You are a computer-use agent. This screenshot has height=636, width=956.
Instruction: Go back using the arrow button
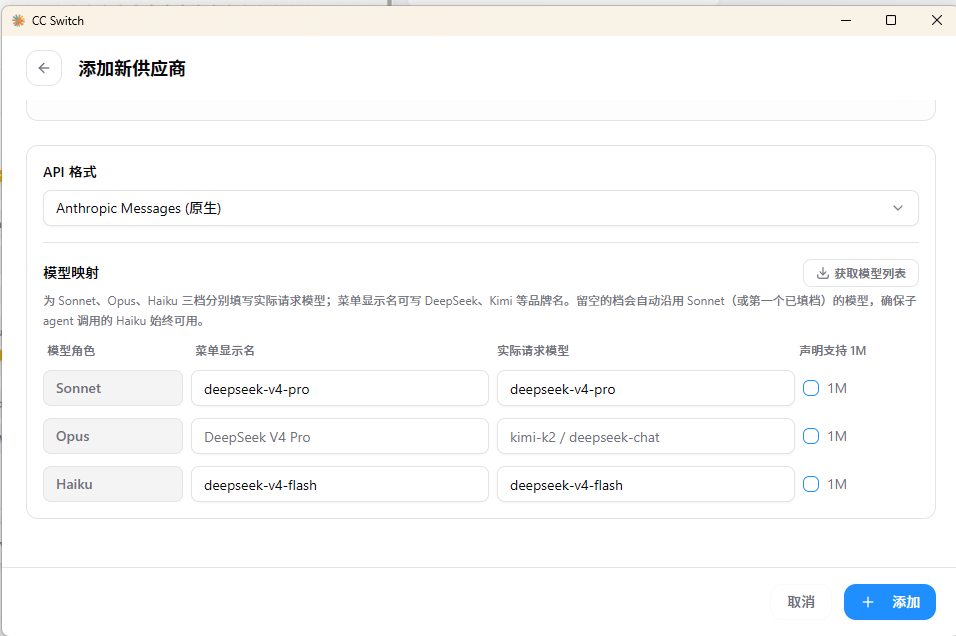pyautogui.click(x=44, y=68)
